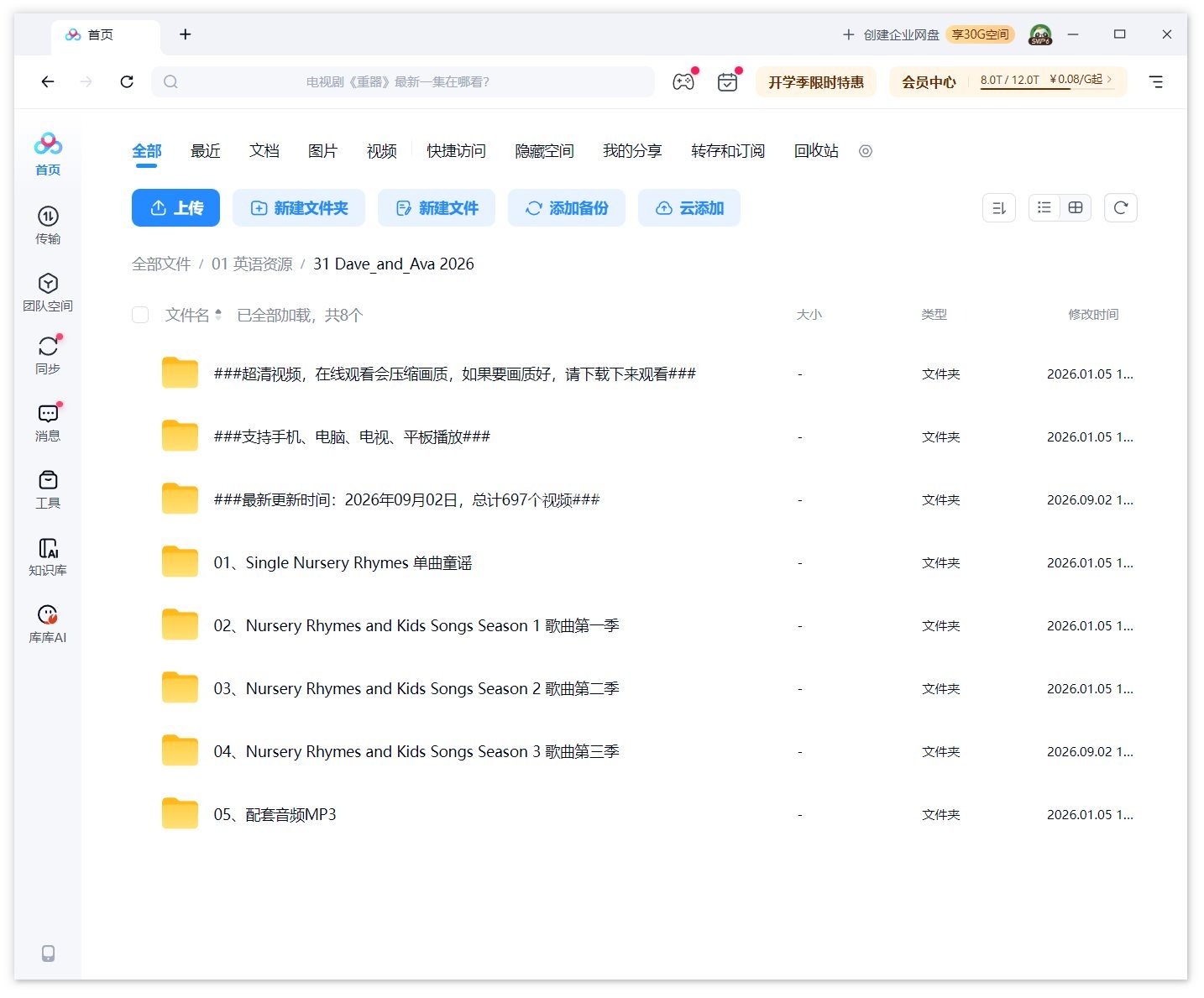The width and height of the screenshot is (1204, 998).
Task: Click the 首页 browser tab
Action: [105, 35]
